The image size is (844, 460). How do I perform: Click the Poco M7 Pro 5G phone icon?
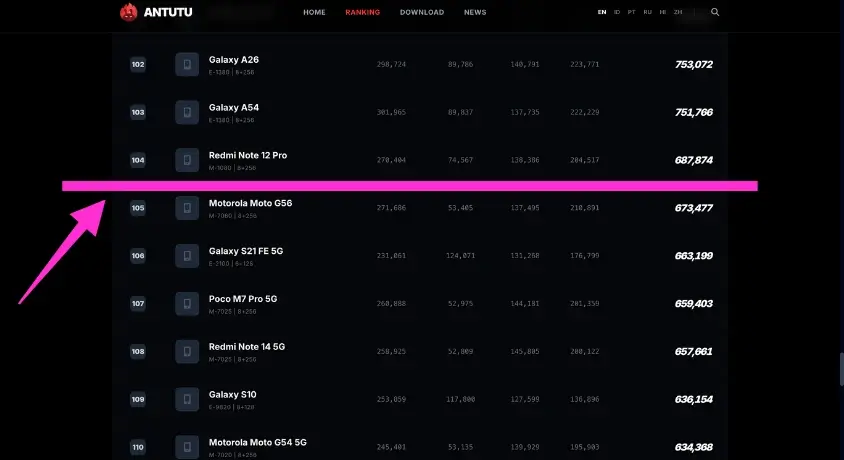187,304
